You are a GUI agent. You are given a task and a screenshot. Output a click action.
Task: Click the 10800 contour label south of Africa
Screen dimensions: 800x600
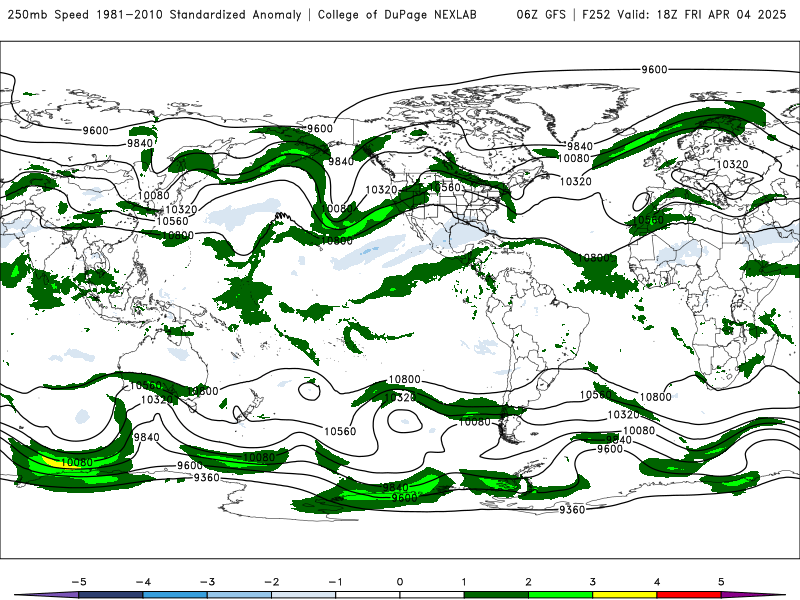[656, 397]
